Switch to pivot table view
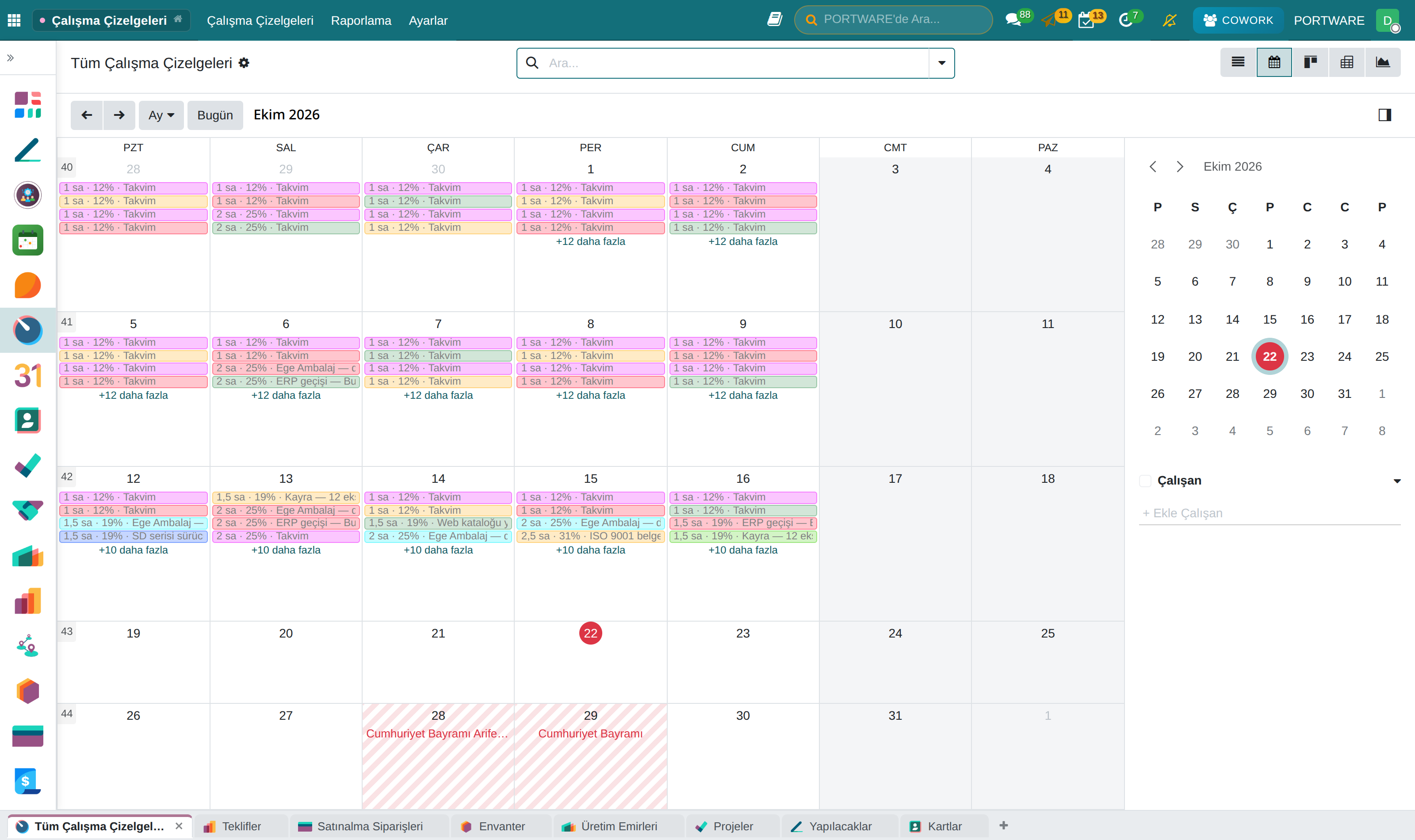This screenshot has height=840, width=1415. tap(1346, 62)
